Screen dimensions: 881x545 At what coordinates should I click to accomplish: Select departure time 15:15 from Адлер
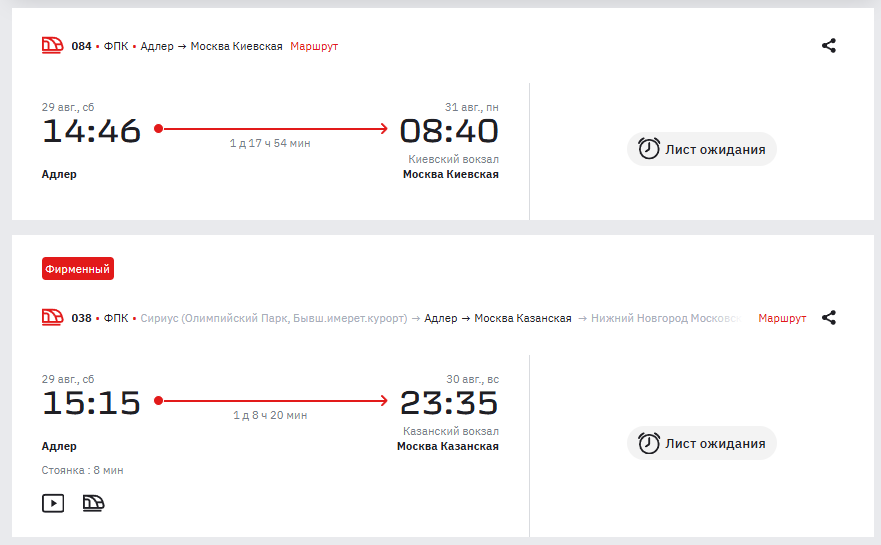[x=92, y=403]
